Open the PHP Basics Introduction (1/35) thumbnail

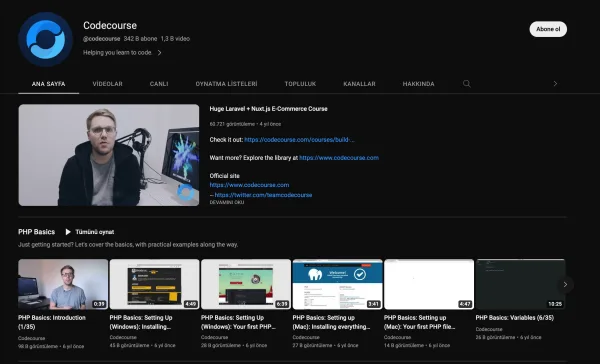[63, 284]
